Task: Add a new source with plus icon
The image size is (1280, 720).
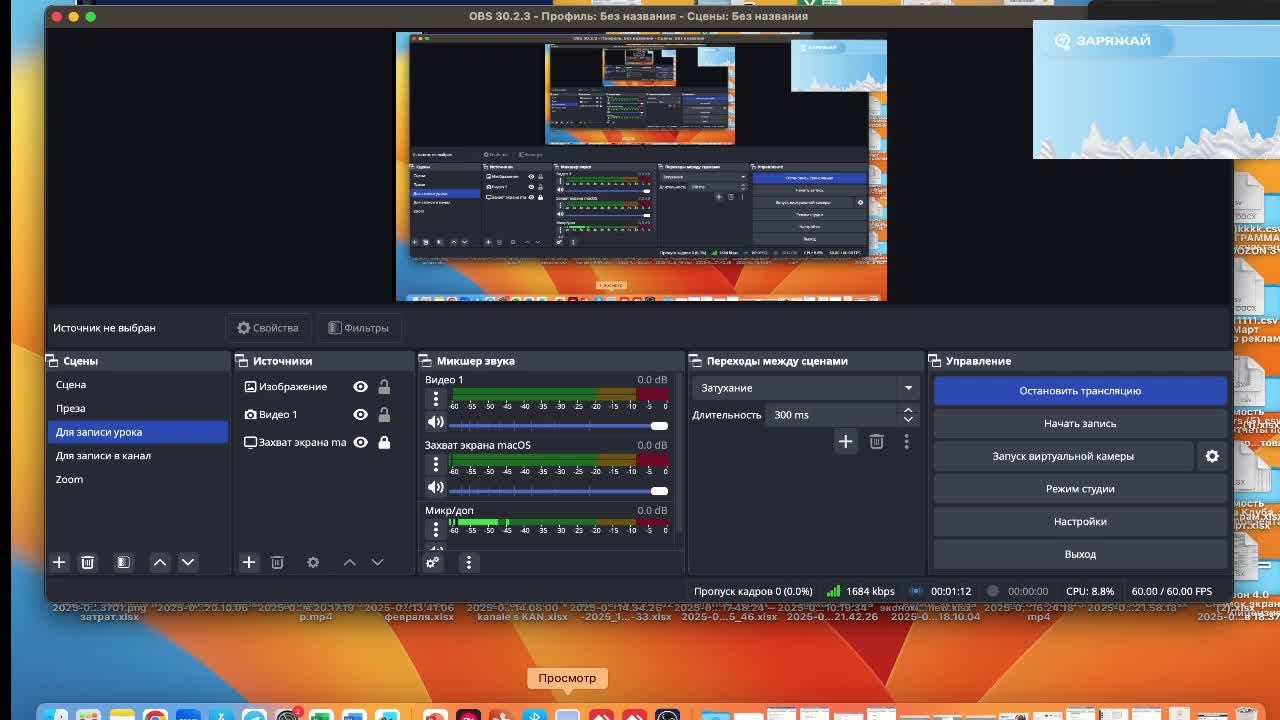Action: [249, 562]
